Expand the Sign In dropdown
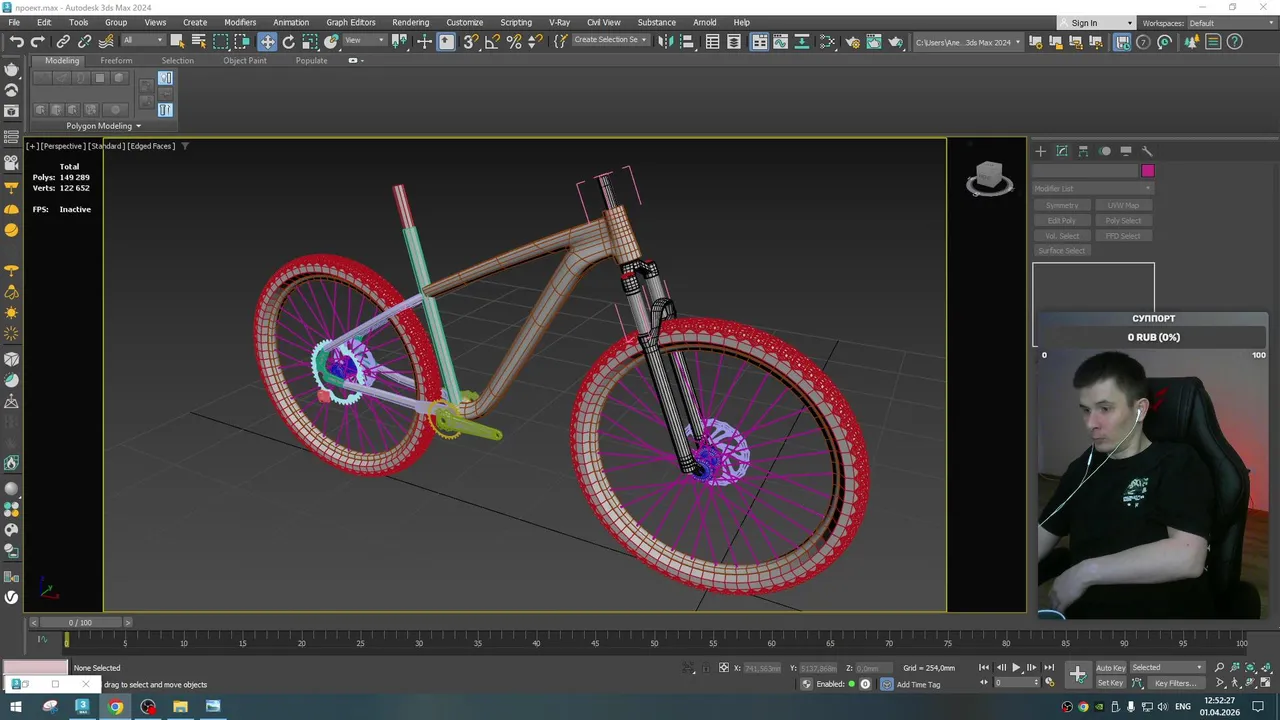This screenshot has width=1280, height=720. coord(1130,23)
